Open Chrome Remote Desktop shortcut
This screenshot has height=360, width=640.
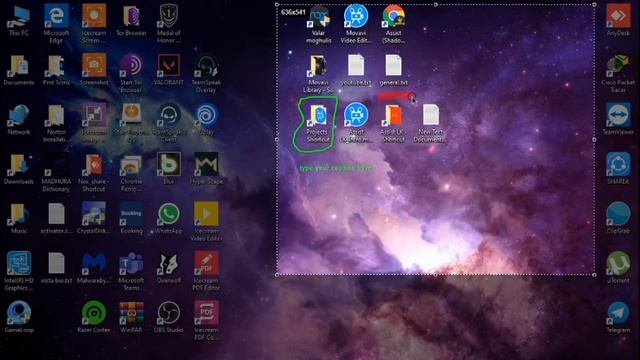pos(131,173)
